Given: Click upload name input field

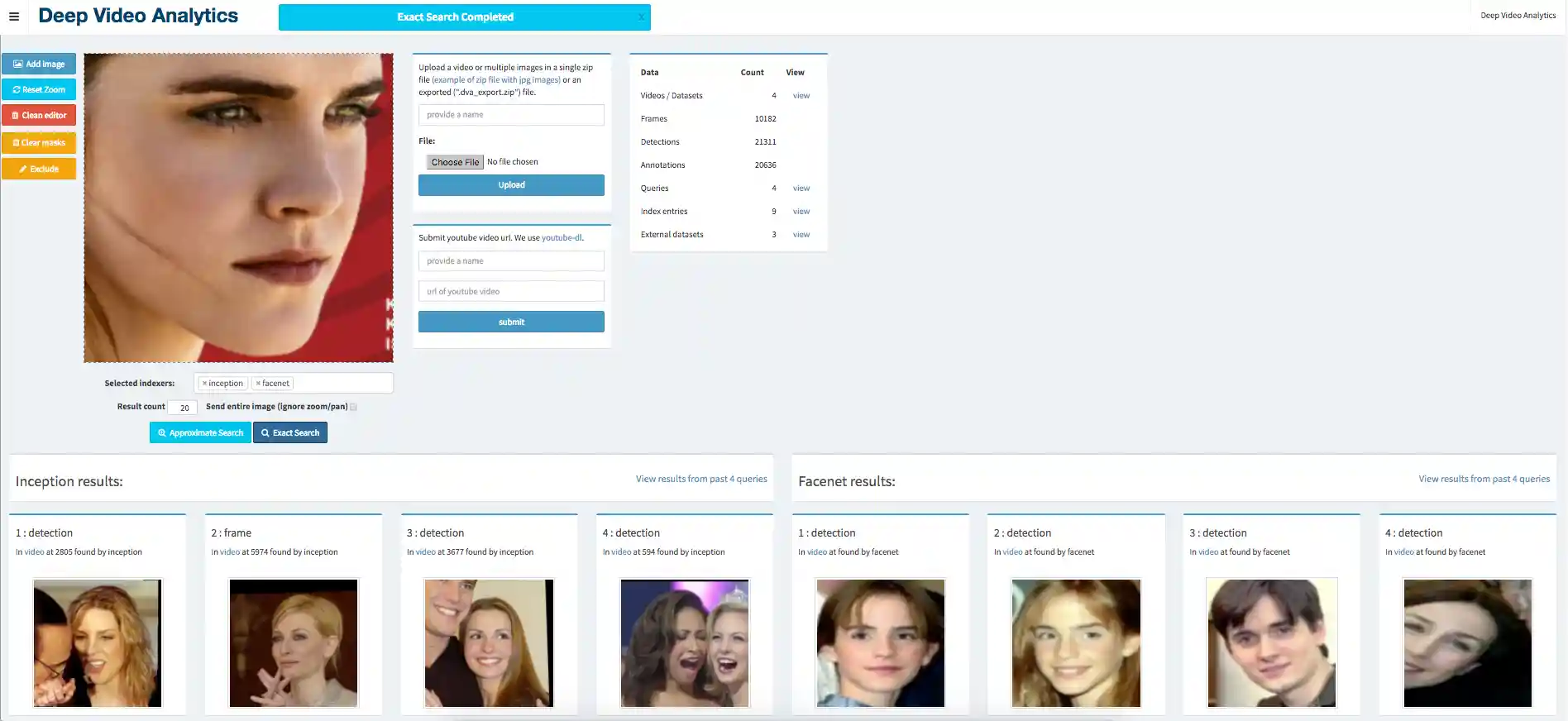Looking at the screenshot, I should (x=511, y=115).
